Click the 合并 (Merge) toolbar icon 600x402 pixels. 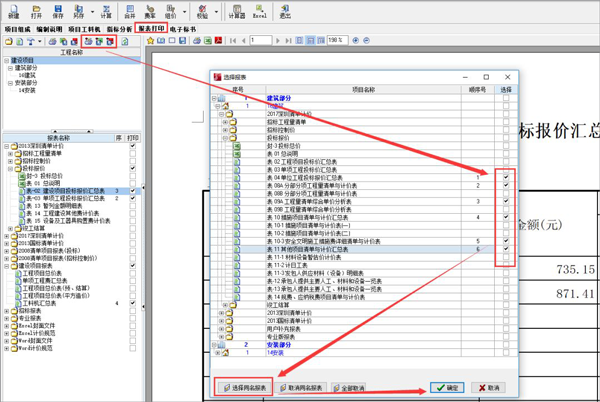[130, 11]
